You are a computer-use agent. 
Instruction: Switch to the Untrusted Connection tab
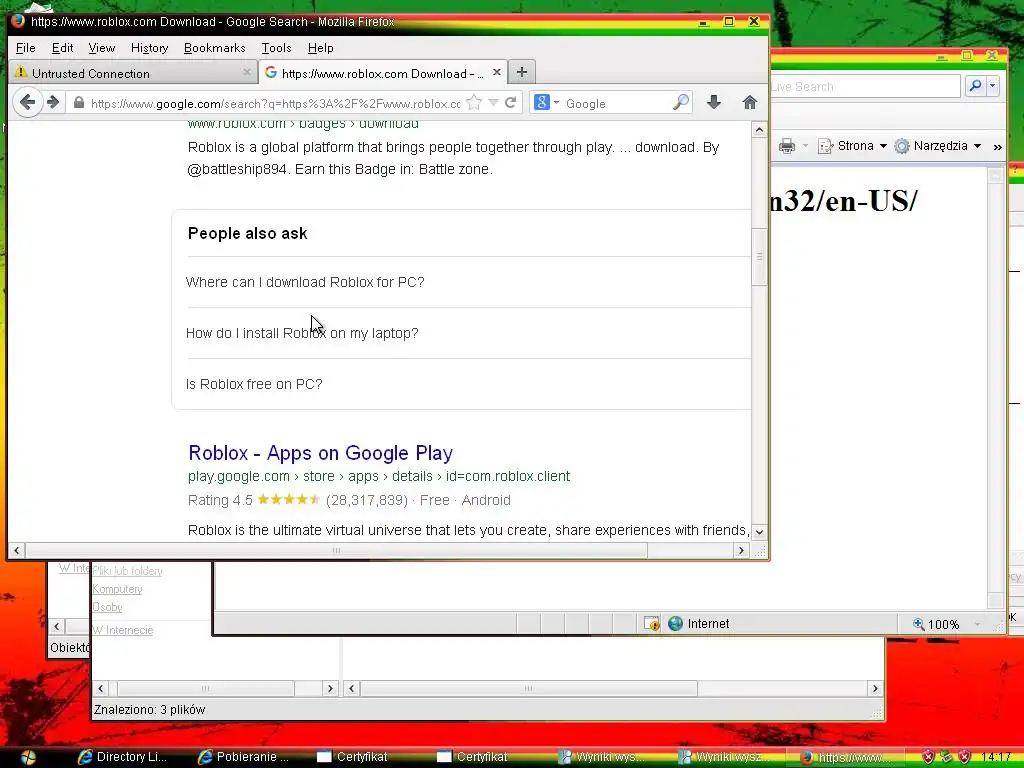(x=133, y=72)
